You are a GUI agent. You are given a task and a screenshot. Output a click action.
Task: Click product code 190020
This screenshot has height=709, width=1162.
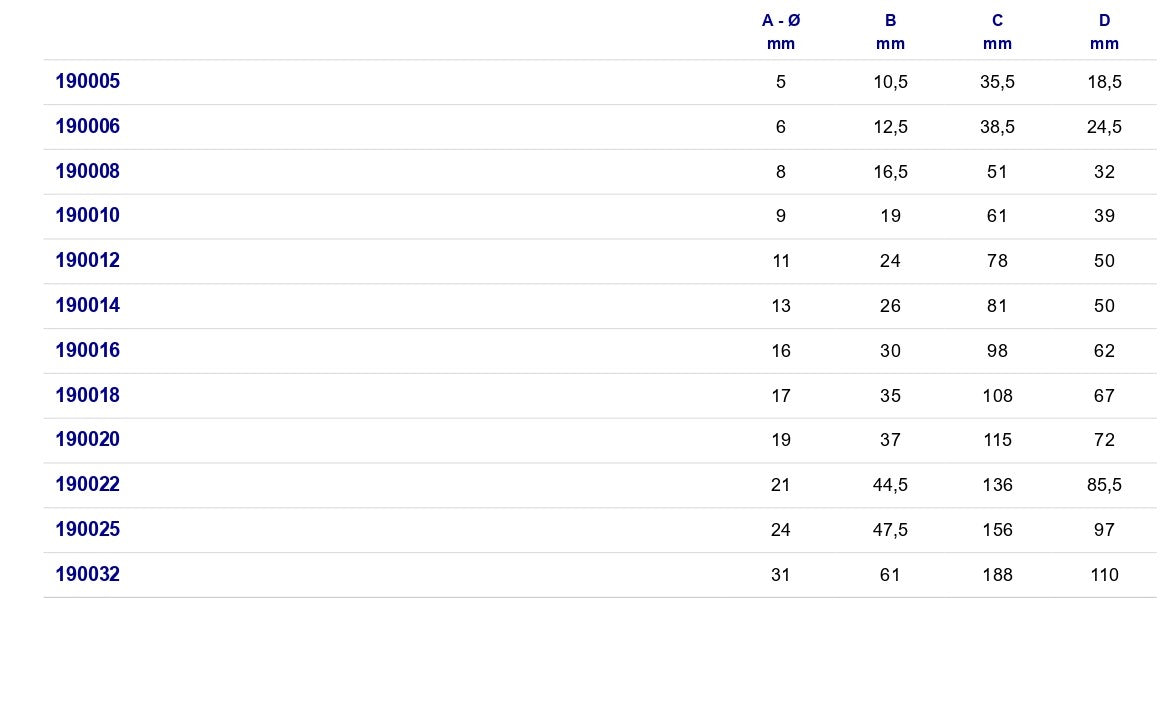pyautogui.click(x=87, y=439)
